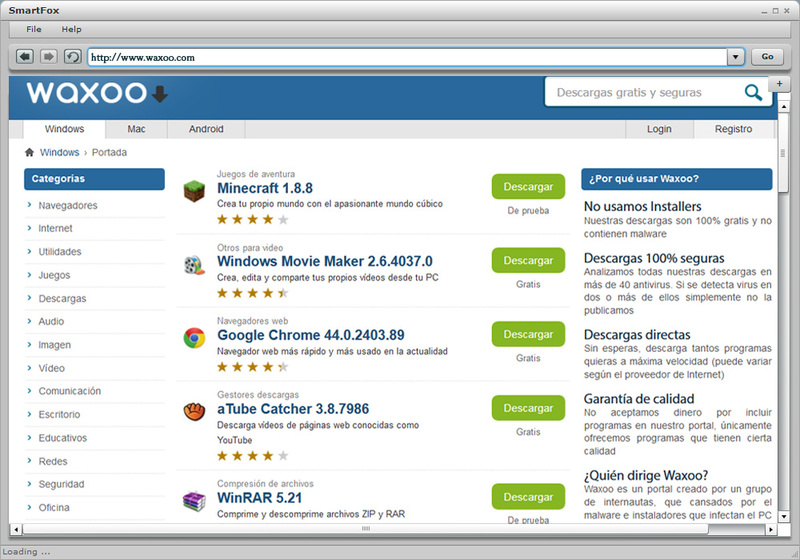Click the Windows breadcrumb link
Screen dimensions: 800x560
tap(60, 152)
